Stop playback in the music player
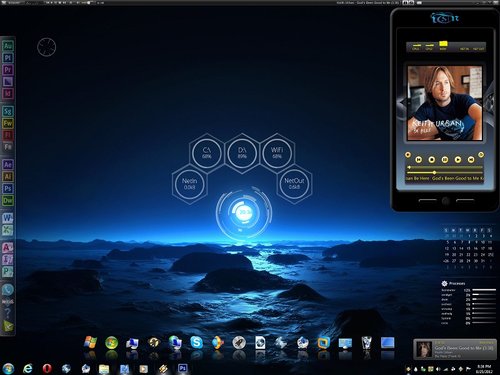Image resolution: width=500 pixels, height=375 pixels. [431, 160]
